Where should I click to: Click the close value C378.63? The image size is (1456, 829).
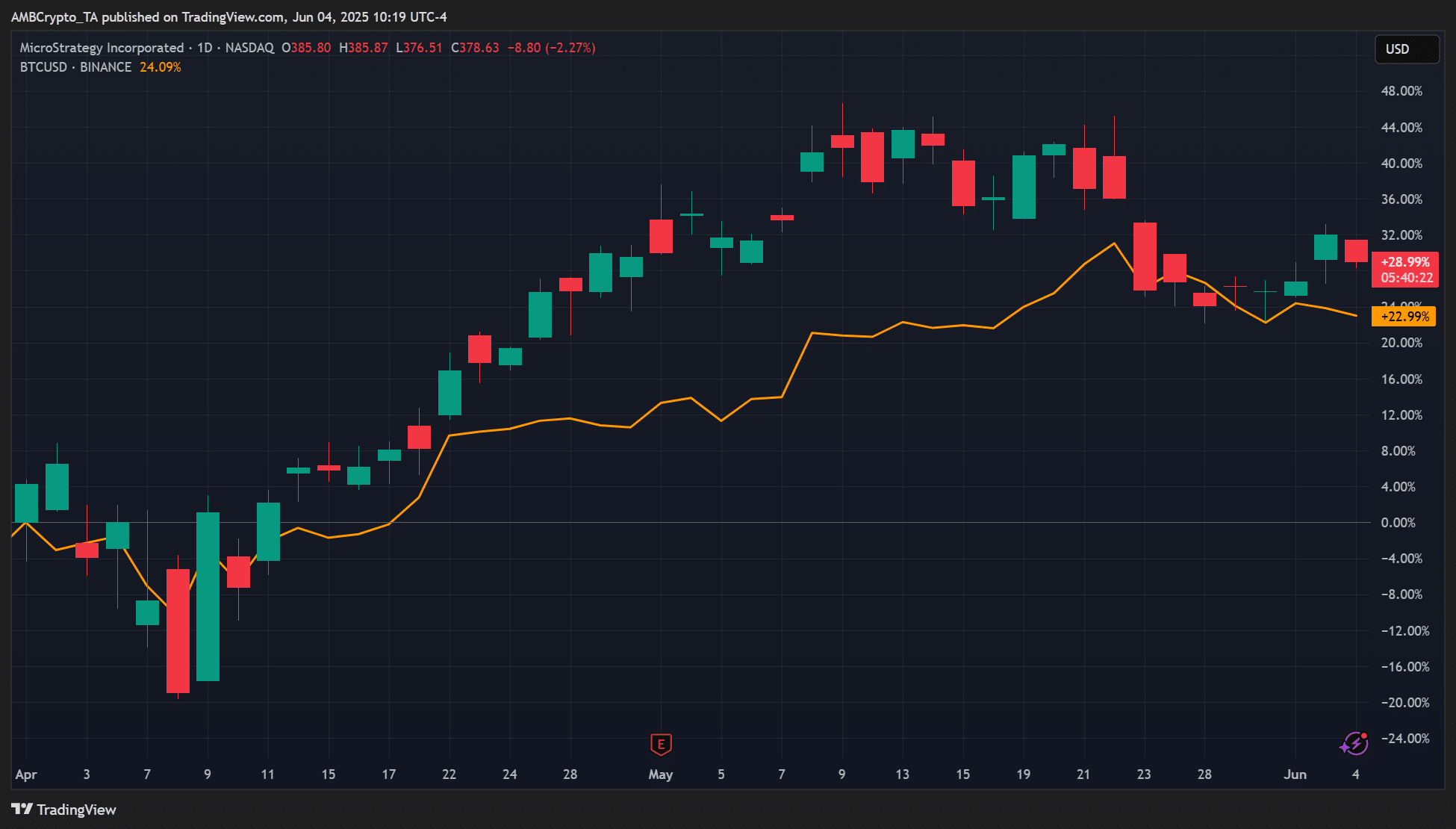[475, 48]
